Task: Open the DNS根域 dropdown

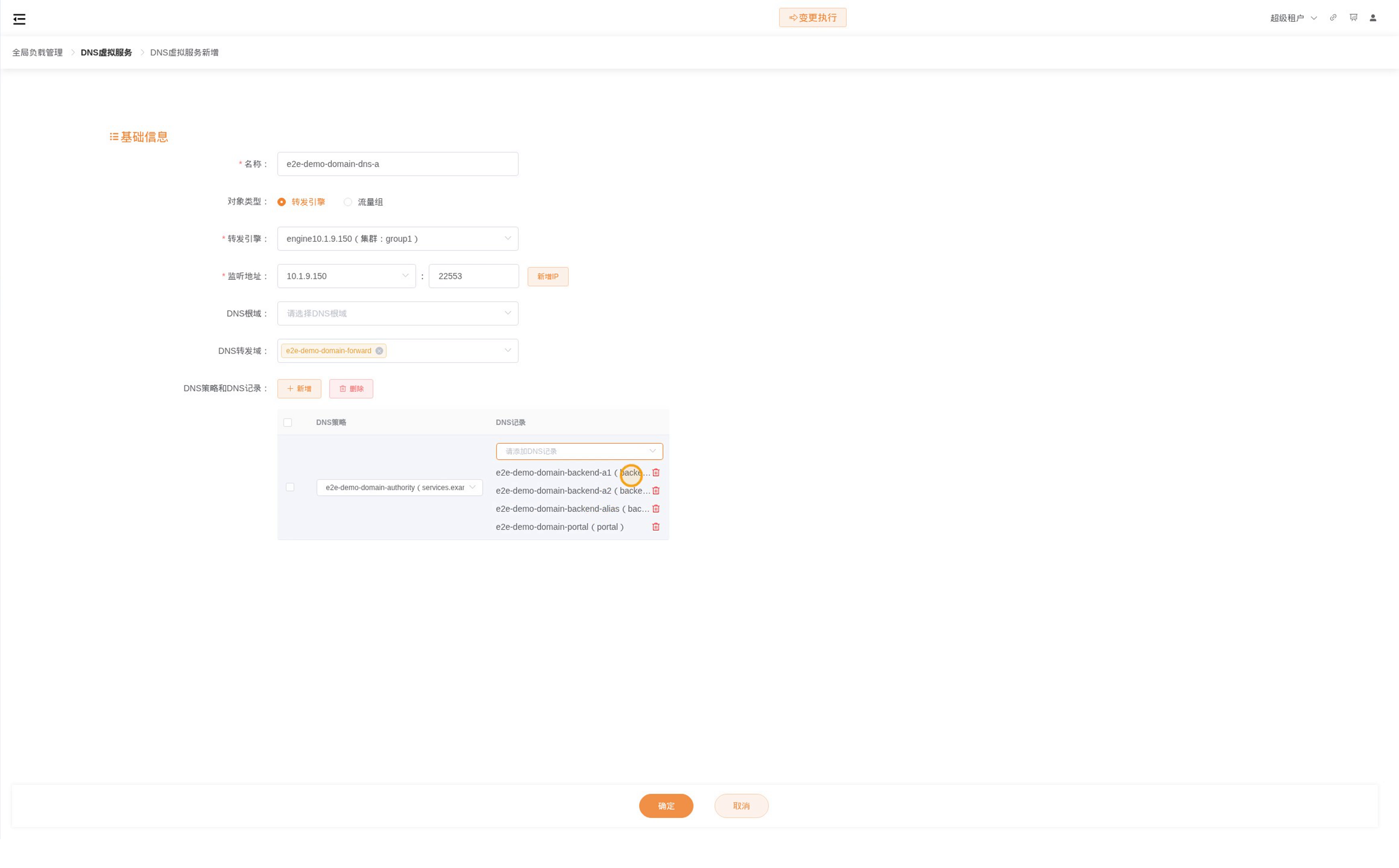Action: tap(398, 313)
